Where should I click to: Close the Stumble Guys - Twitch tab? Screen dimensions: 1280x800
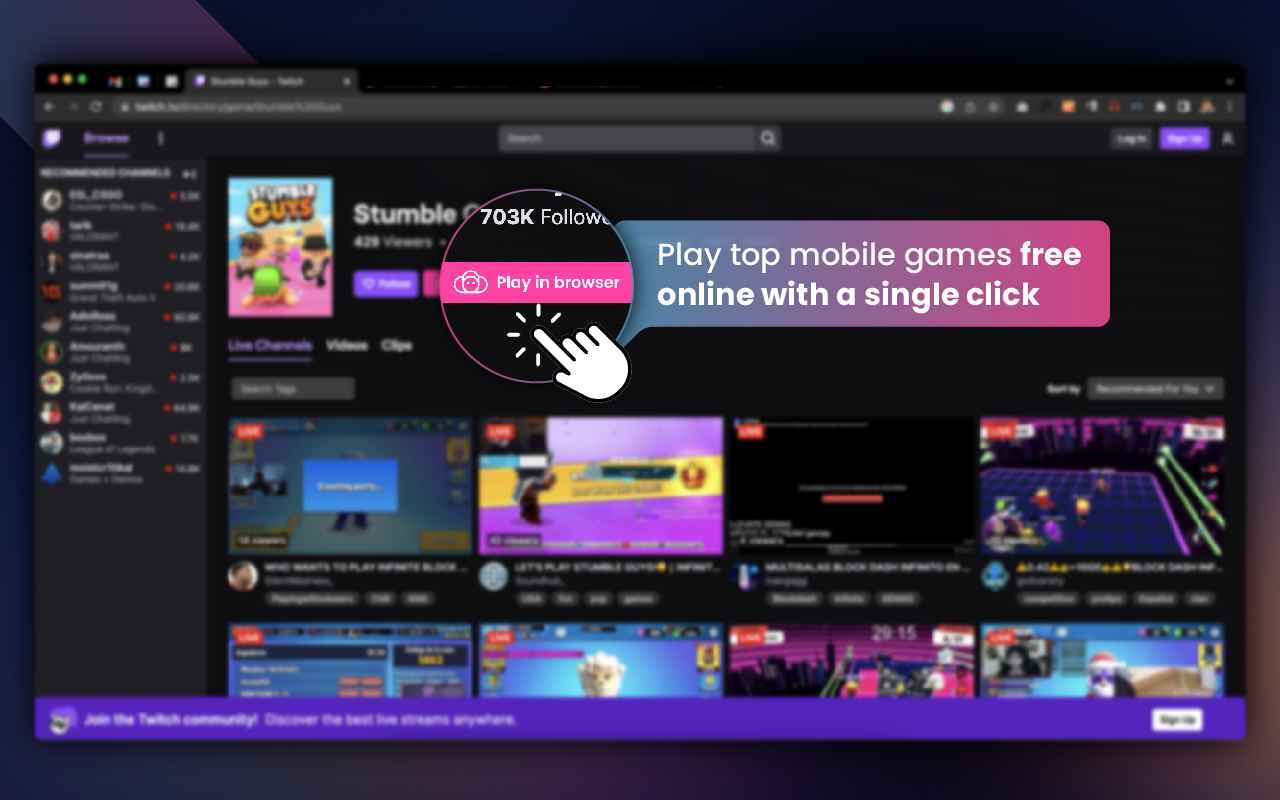pos(347,81)
